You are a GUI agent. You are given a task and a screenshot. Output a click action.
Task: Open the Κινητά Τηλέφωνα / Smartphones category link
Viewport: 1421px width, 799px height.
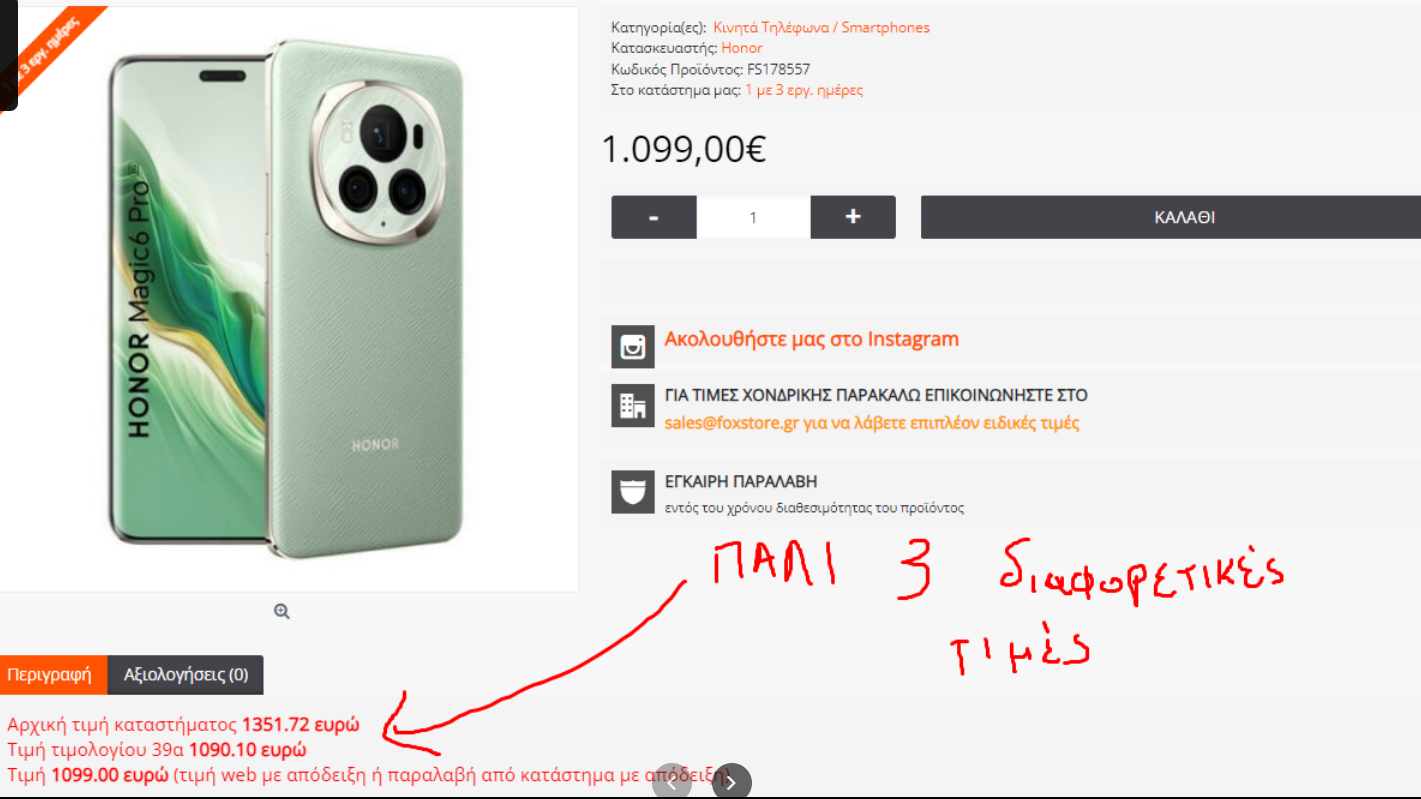click(x=821, y=28)
